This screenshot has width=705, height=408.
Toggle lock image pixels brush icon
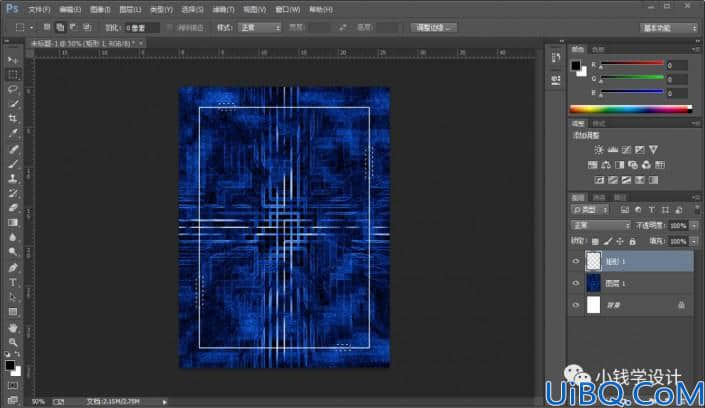click(x=607, y=242)
